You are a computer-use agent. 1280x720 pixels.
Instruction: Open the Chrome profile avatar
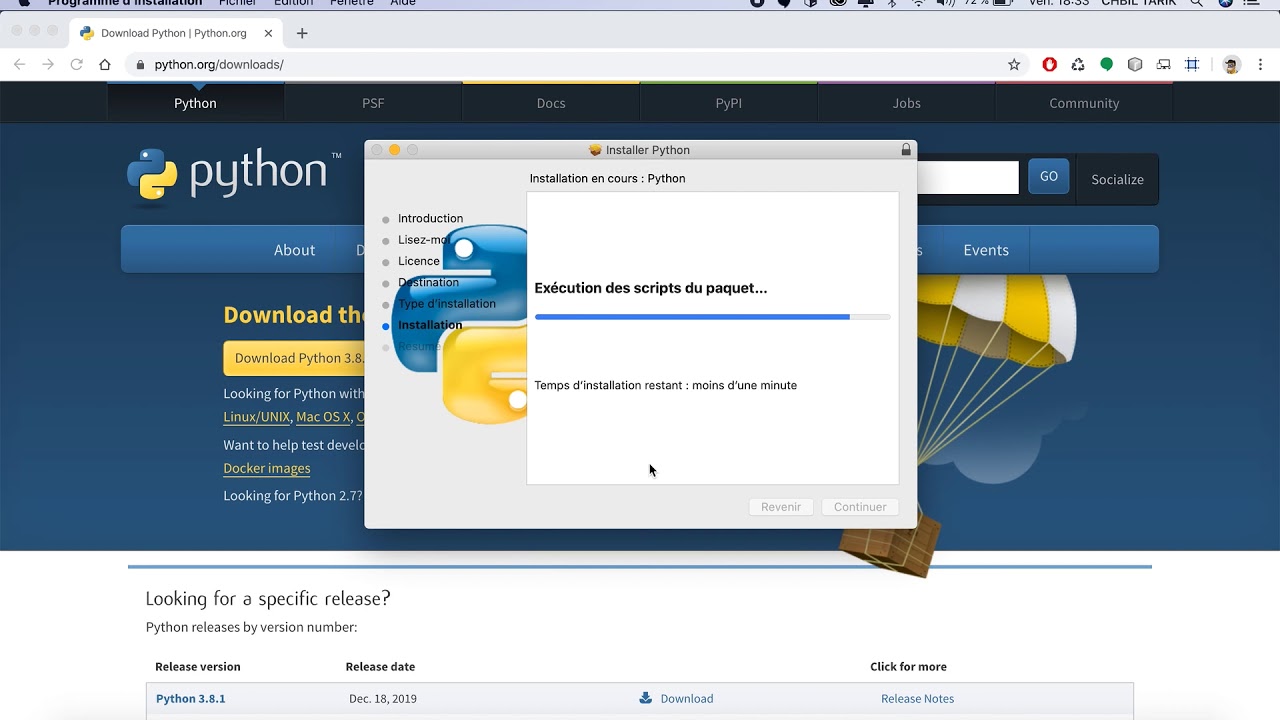pos(1231,64)
